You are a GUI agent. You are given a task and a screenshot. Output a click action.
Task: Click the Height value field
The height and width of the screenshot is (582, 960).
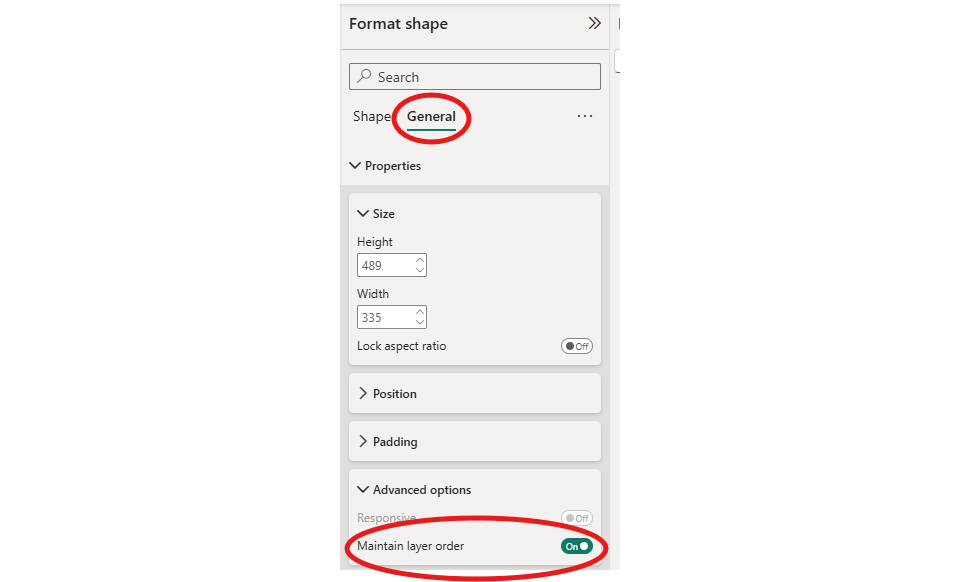click(x=385, y=266)
